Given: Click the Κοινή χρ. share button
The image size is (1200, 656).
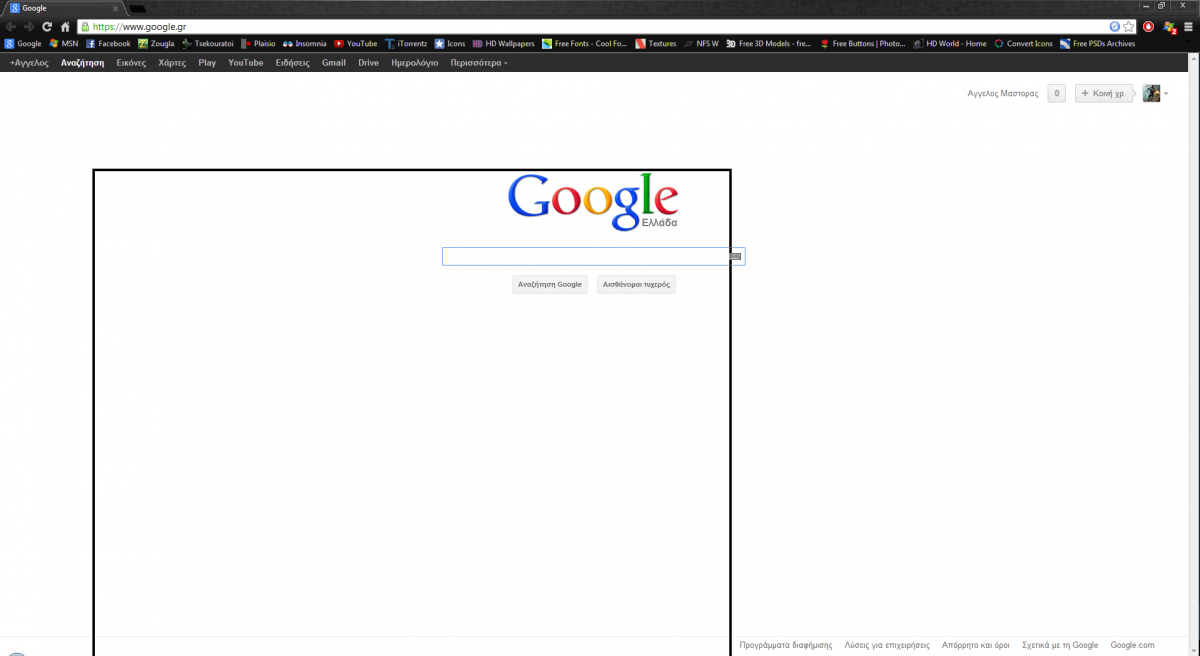Looking at the screenshot, I should pos(1105,94).
